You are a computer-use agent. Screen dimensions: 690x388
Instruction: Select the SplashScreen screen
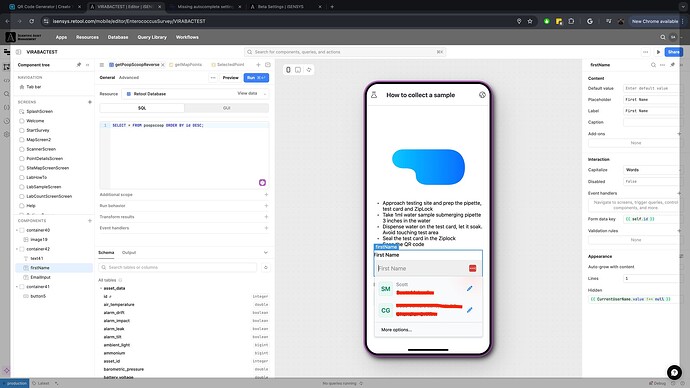[40, 111]
